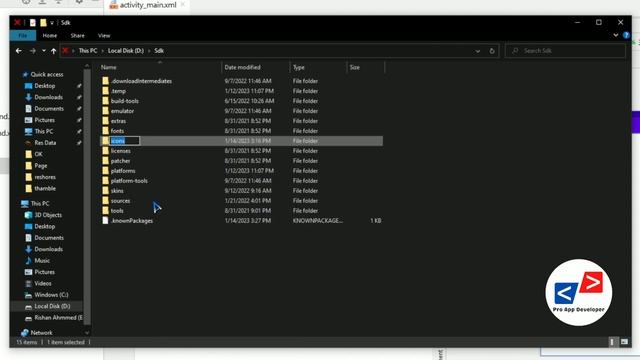Image resolution: width=640 pixels, height=360 pixels.
Task: Sort by Size column header
Action: [x=355, y=67]
